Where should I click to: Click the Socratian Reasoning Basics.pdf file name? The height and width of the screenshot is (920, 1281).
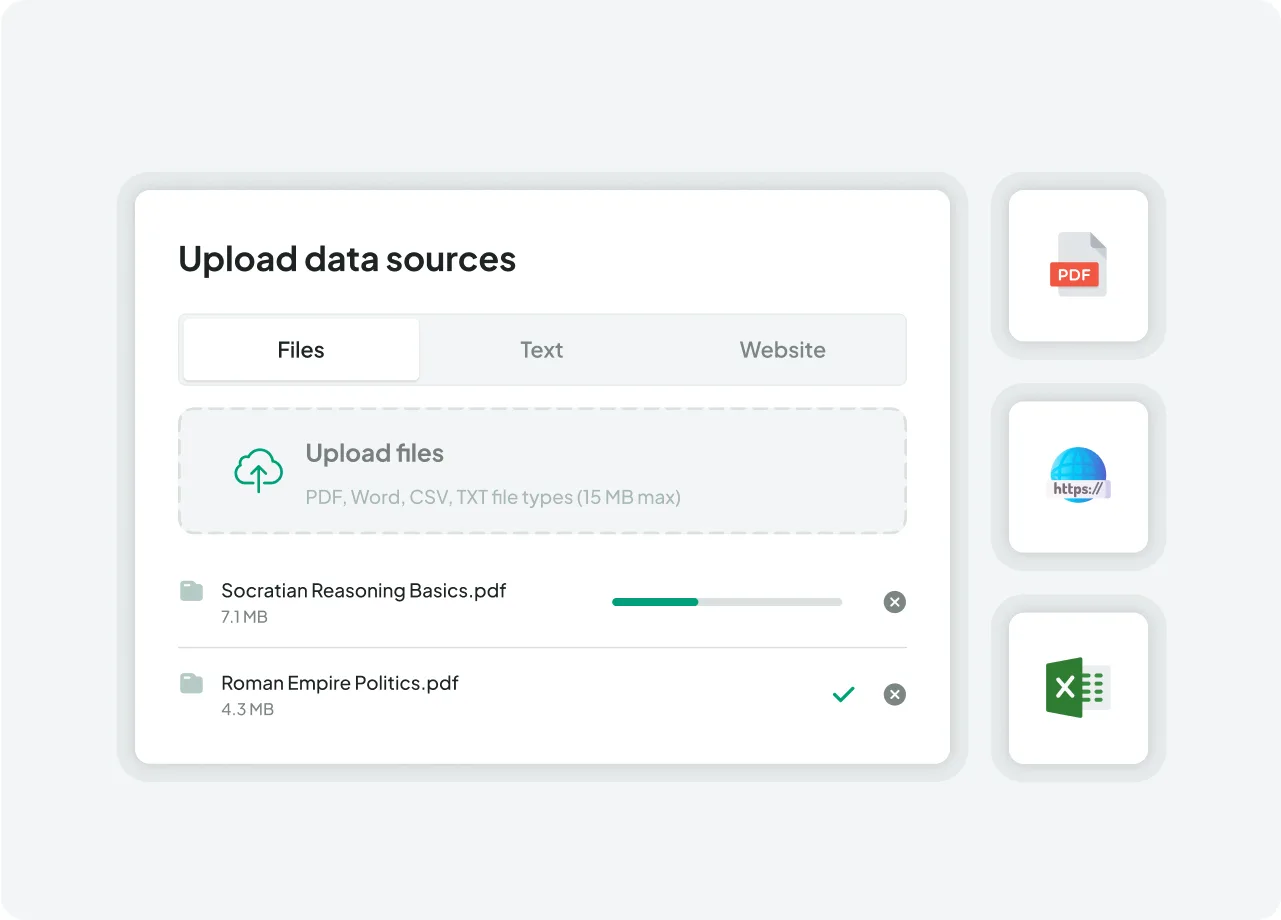pyautogui.click(x=363, y=590)
